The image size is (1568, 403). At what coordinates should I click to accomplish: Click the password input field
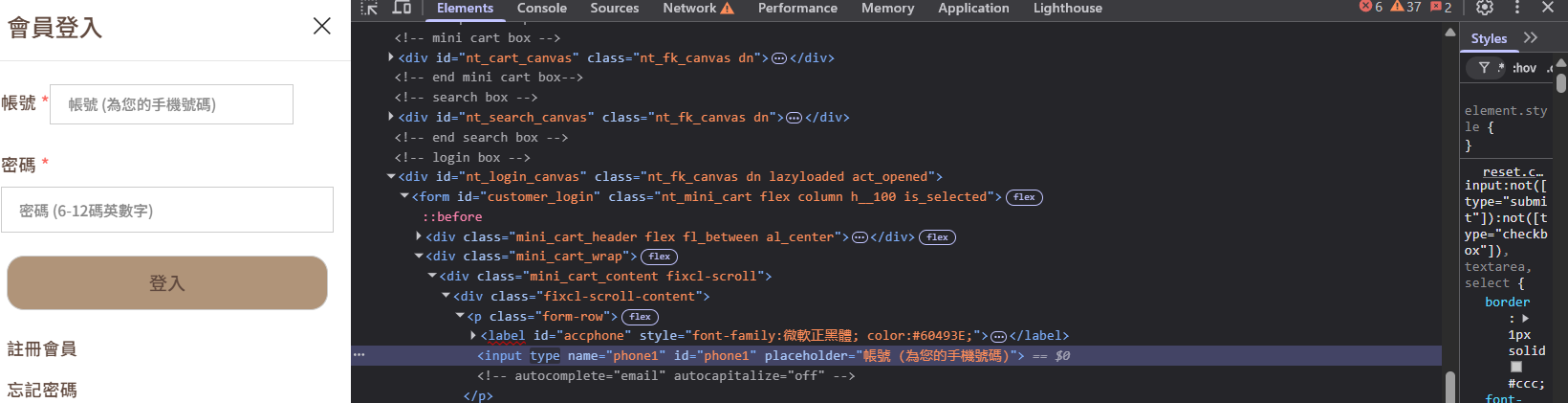[x=167, y=210]
